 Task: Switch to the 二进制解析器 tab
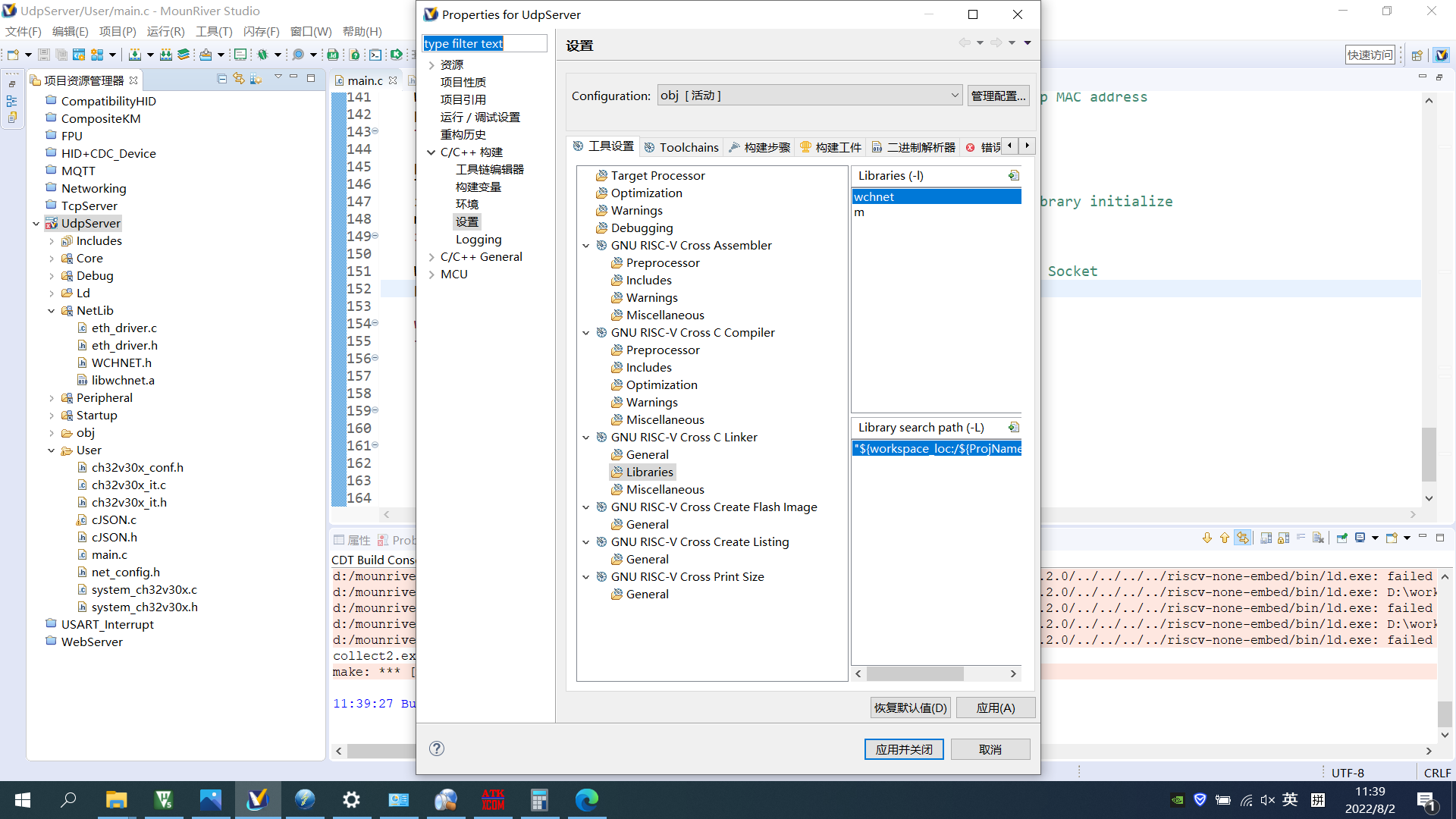pos(915,147)
